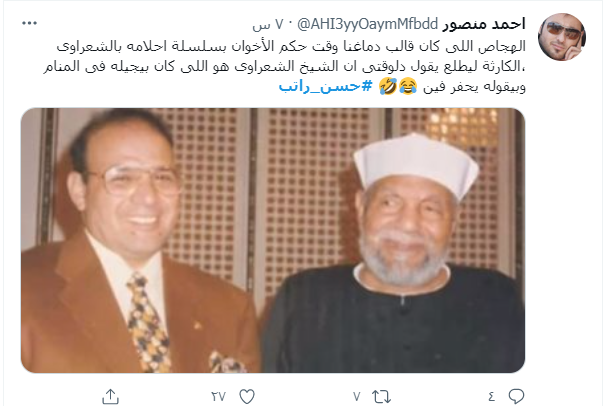Viewport: 605px width, 406px height.
Task: Click the last text line starting with وبيقوله
Action: pos(475,87)
